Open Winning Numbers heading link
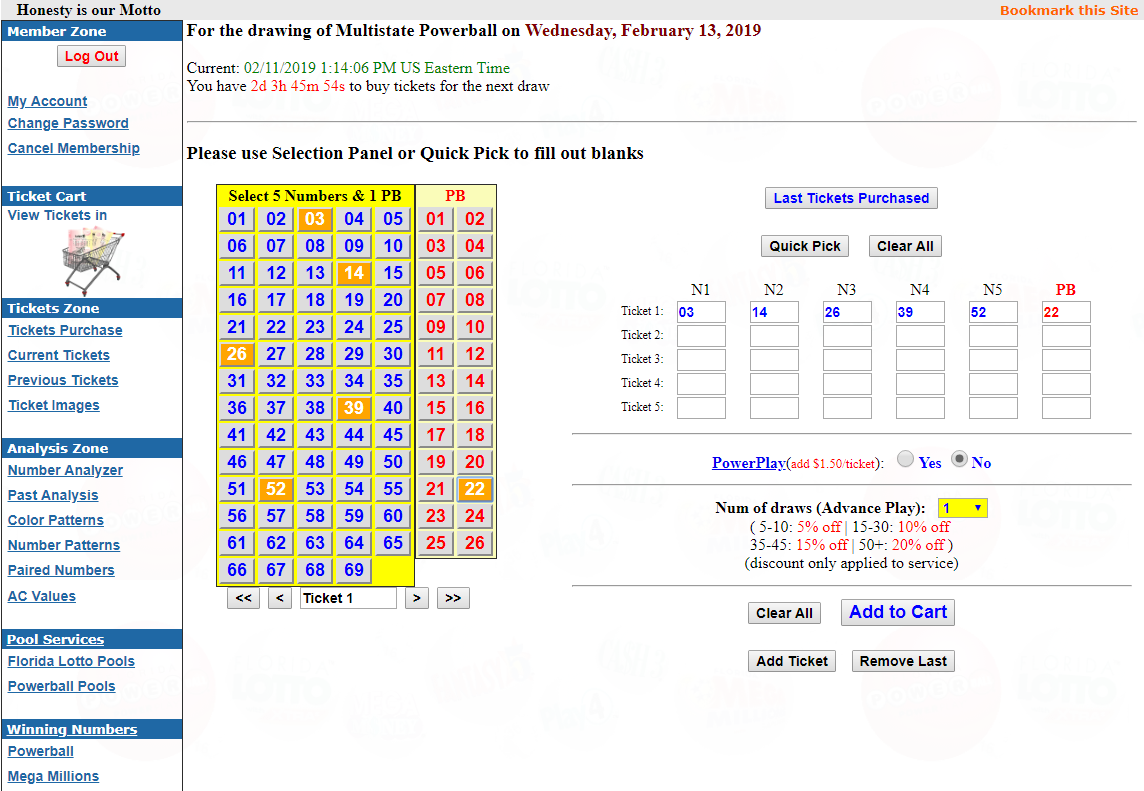 pyautogui.click(x=72, y=729)
